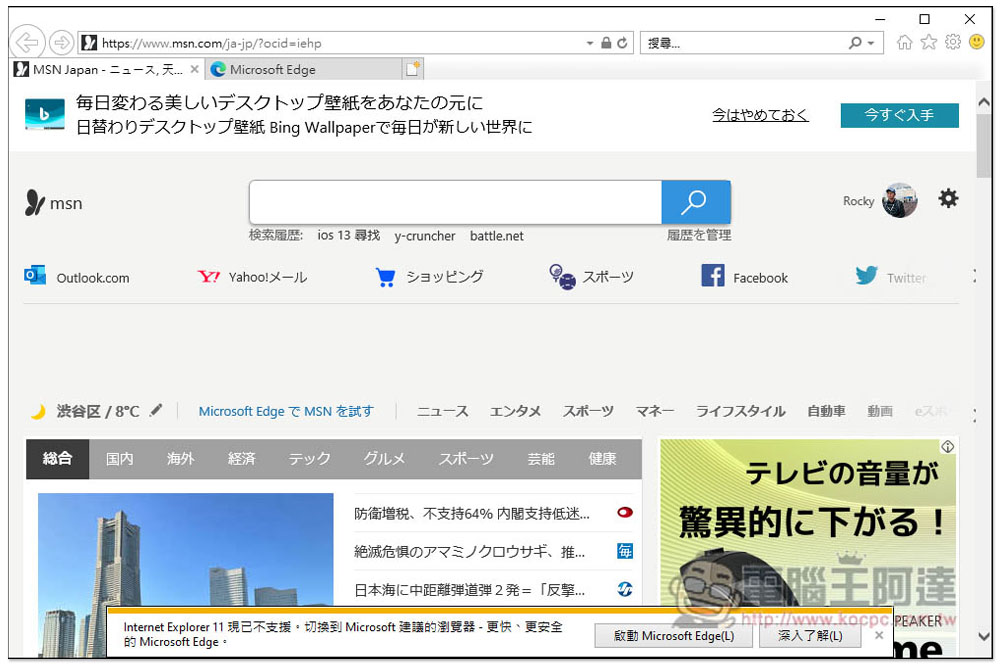Screen dimensions: 1000x666
Task: Open the Facebook shortcut
Action: pyautogui.click(x=744, y=277)
